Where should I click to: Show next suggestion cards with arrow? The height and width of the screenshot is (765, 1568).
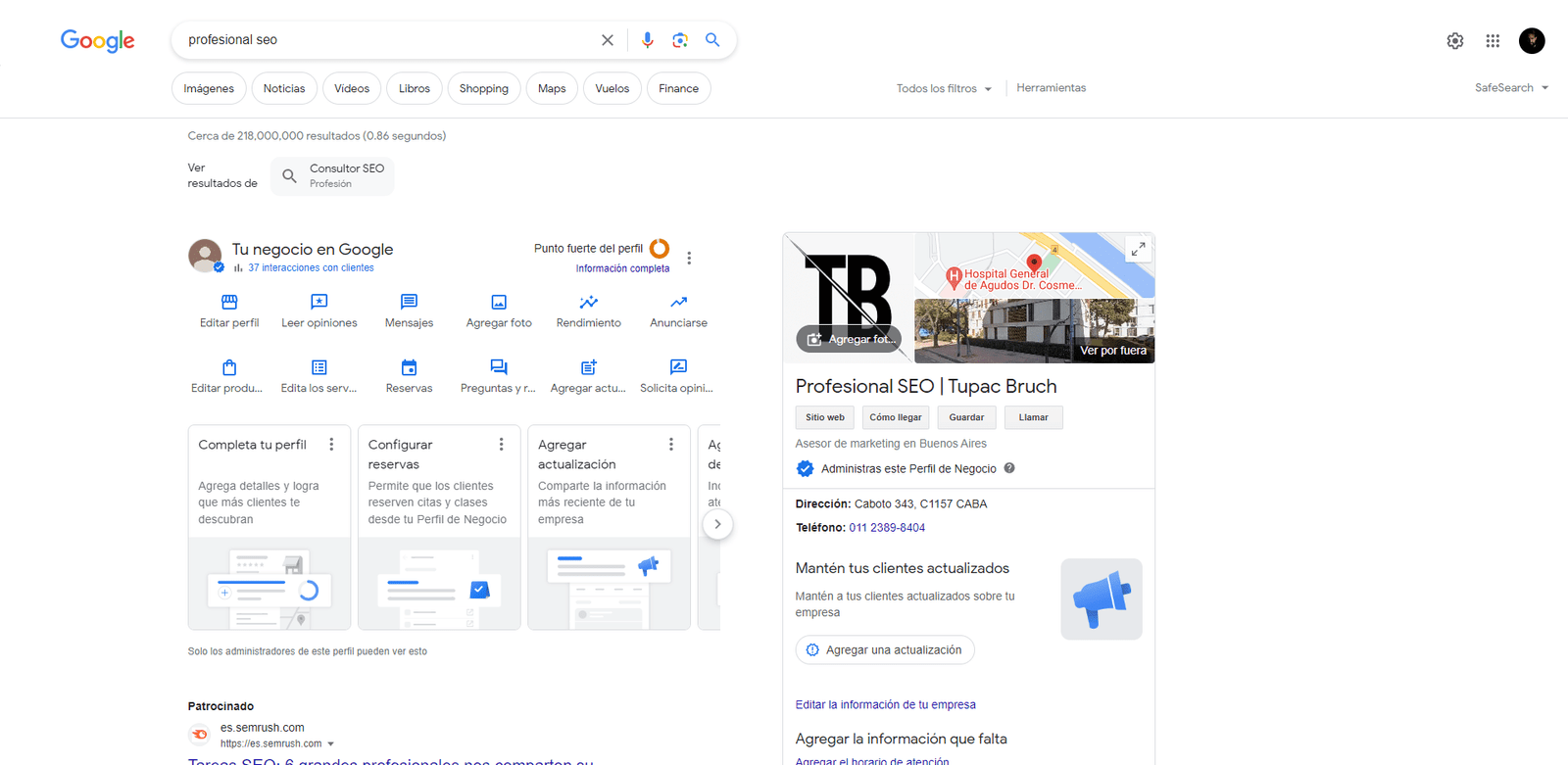coord(717,524)
